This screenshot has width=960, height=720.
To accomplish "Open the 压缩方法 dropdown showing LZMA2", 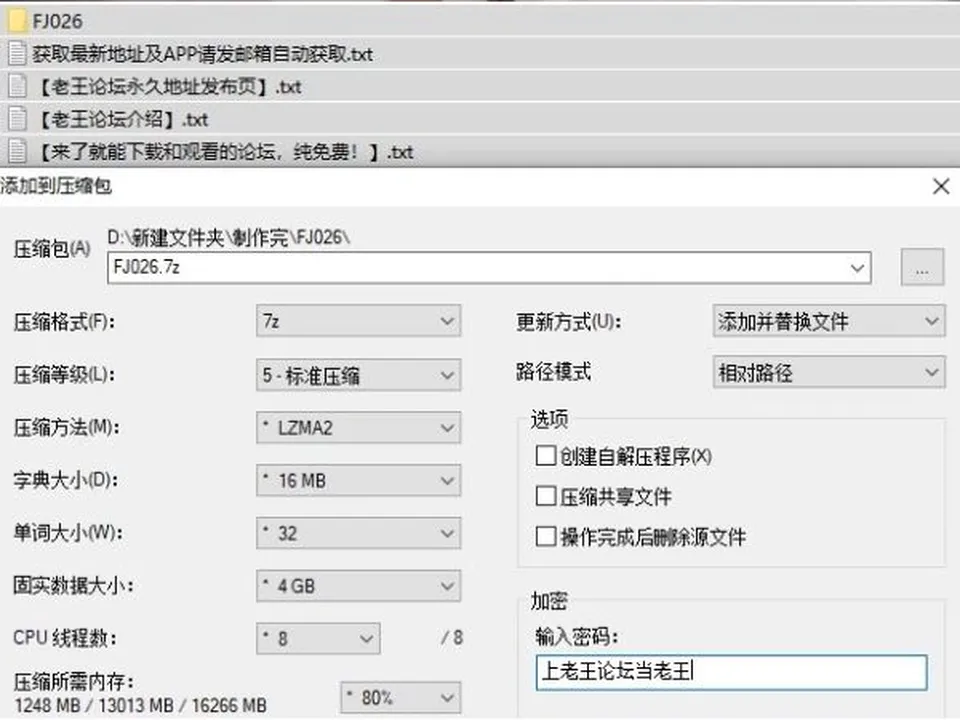I will coord(358,427).
